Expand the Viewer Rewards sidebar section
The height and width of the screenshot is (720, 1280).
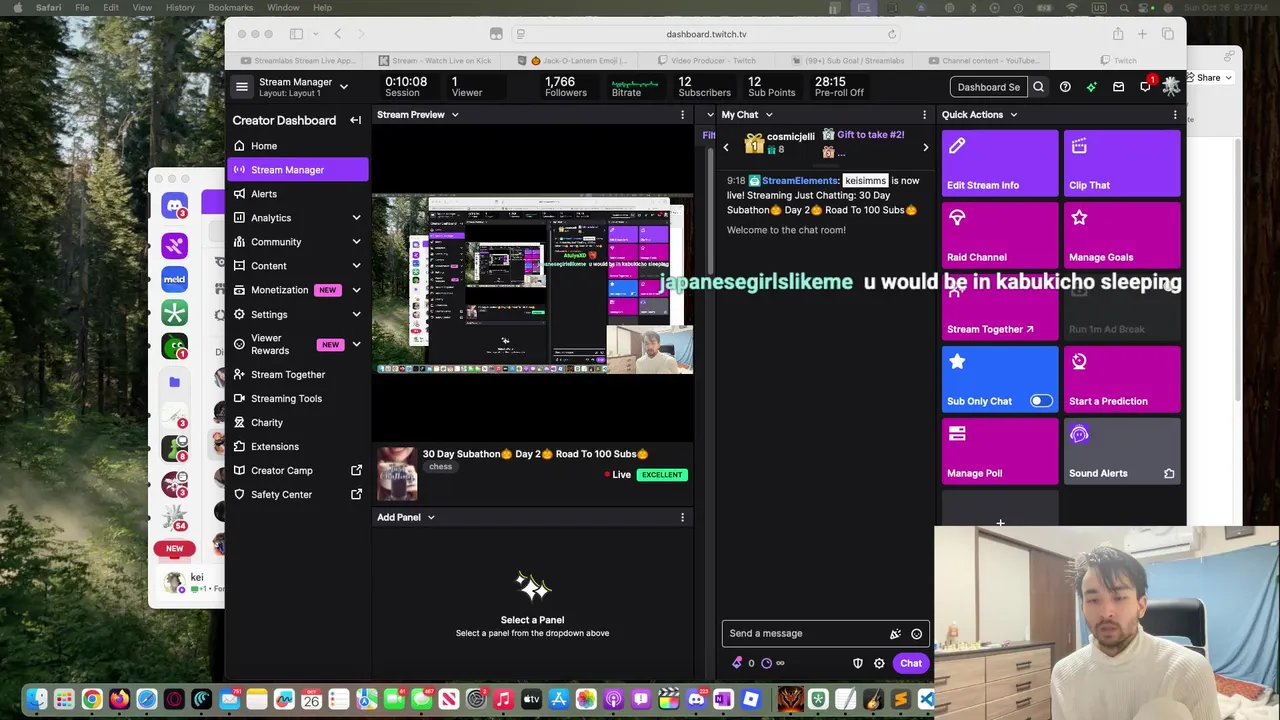click(356, 345)
